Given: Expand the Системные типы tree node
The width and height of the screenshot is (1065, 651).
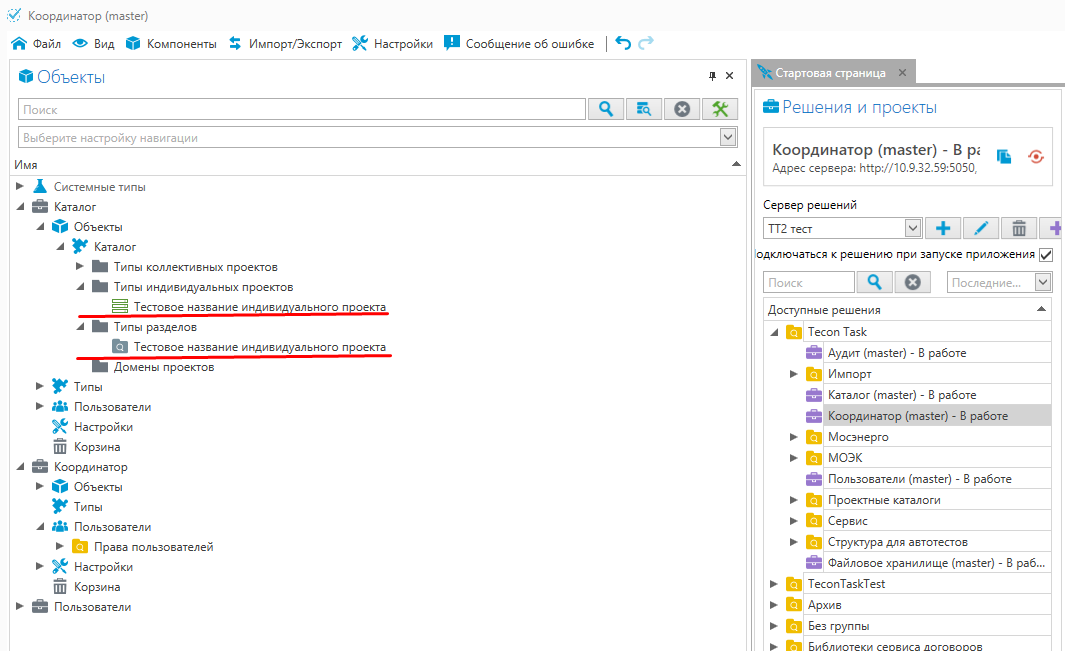Looking at the screenshot, I should pos(20,187).
